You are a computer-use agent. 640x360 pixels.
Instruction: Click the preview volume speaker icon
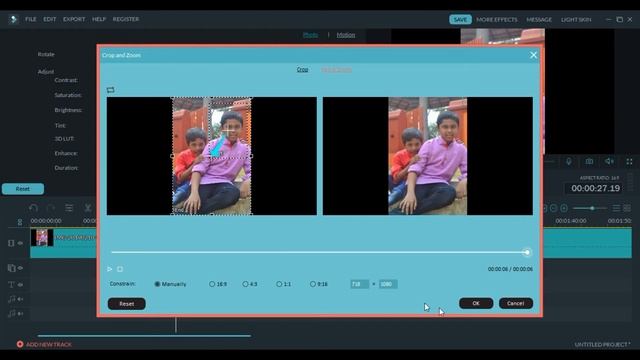[609, 162]
